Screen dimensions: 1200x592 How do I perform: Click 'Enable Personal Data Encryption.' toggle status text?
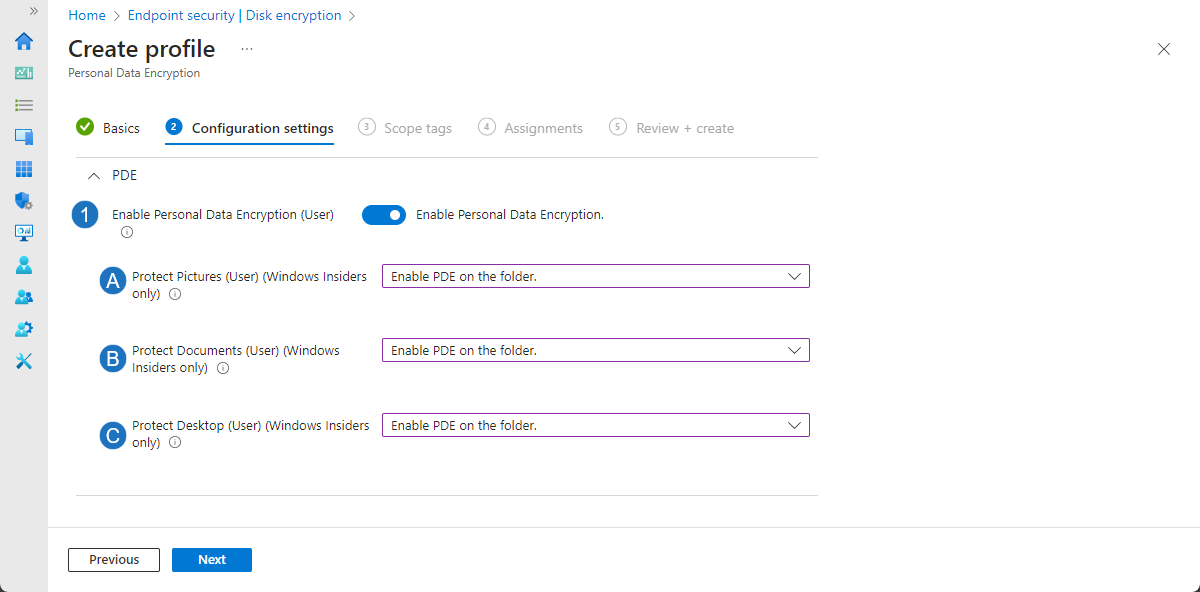[510, 214]
